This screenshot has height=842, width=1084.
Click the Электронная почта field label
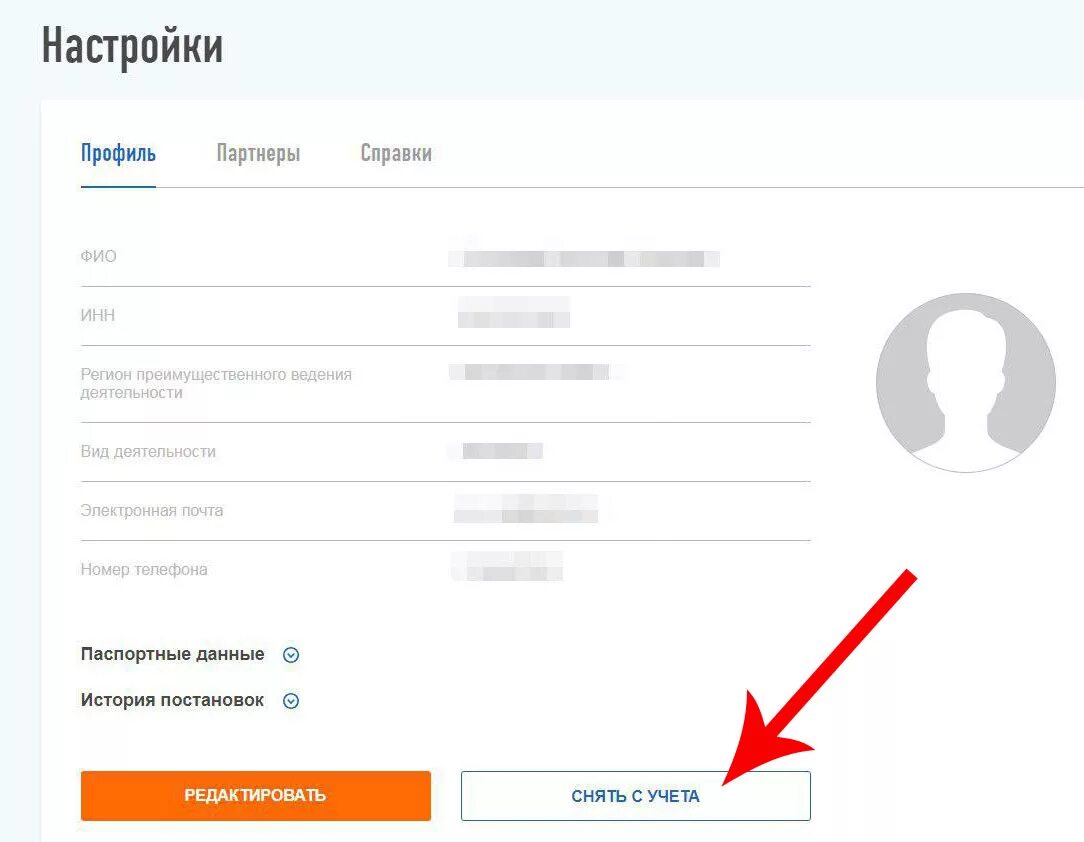click(152, 510)
